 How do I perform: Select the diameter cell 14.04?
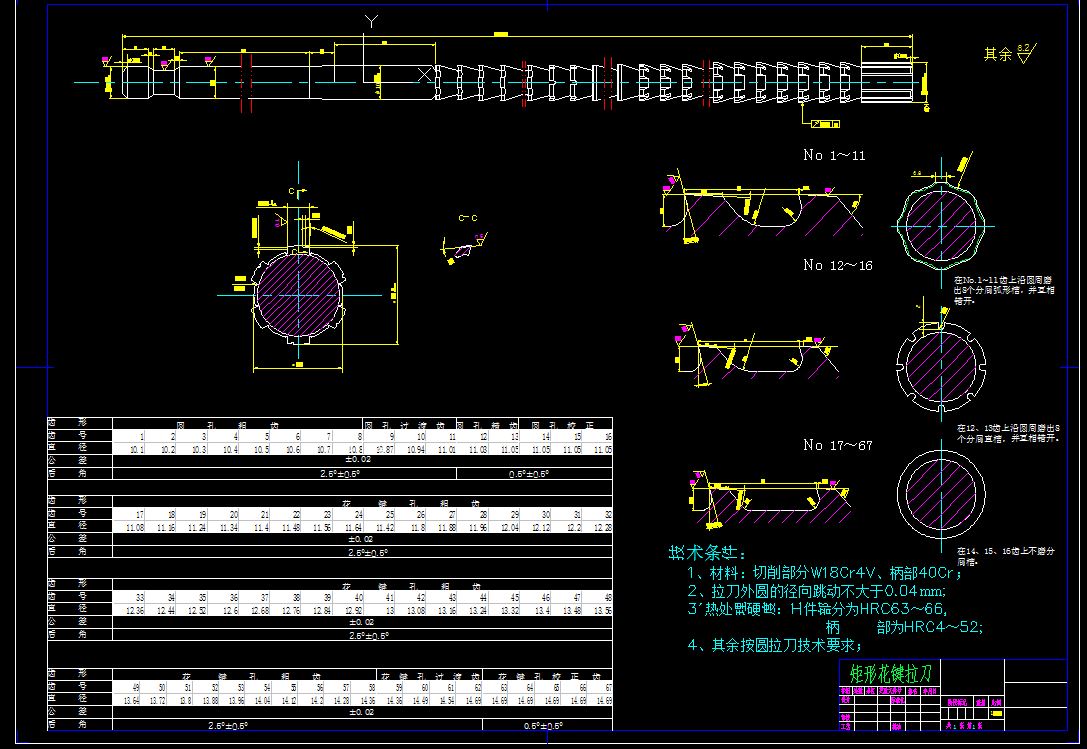[x=262, y=701]
